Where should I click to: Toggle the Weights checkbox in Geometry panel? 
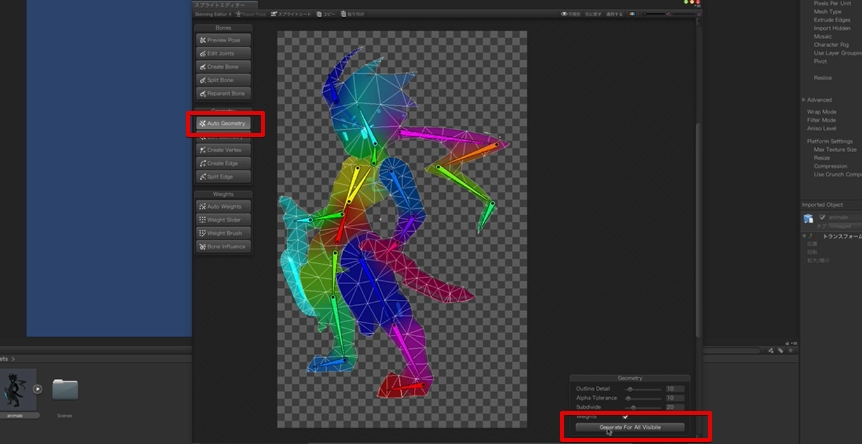click(x=625, y=416)
